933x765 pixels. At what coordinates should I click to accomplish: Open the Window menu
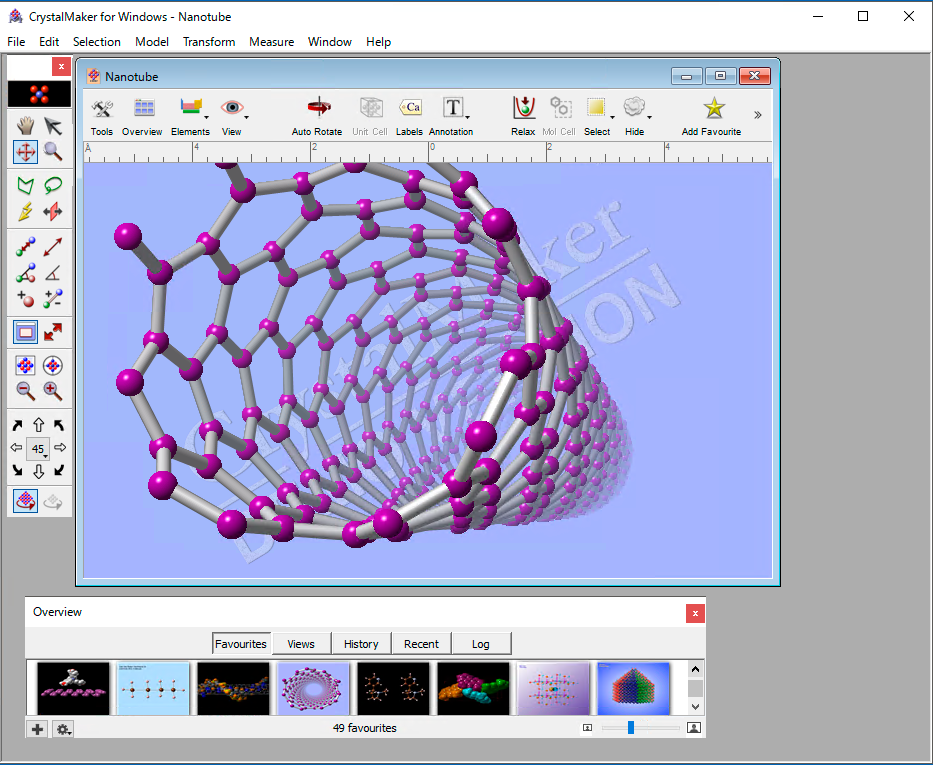click(x=330, y=42)
